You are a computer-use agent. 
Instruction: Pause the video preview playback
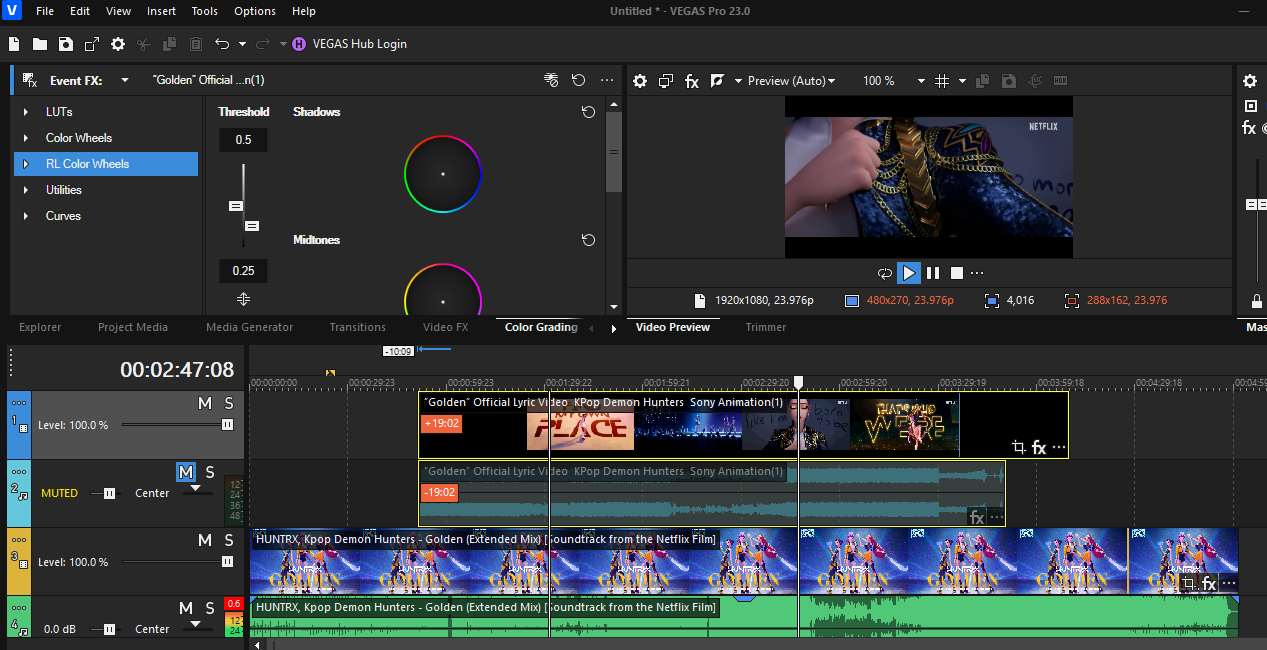coord(933,273)
